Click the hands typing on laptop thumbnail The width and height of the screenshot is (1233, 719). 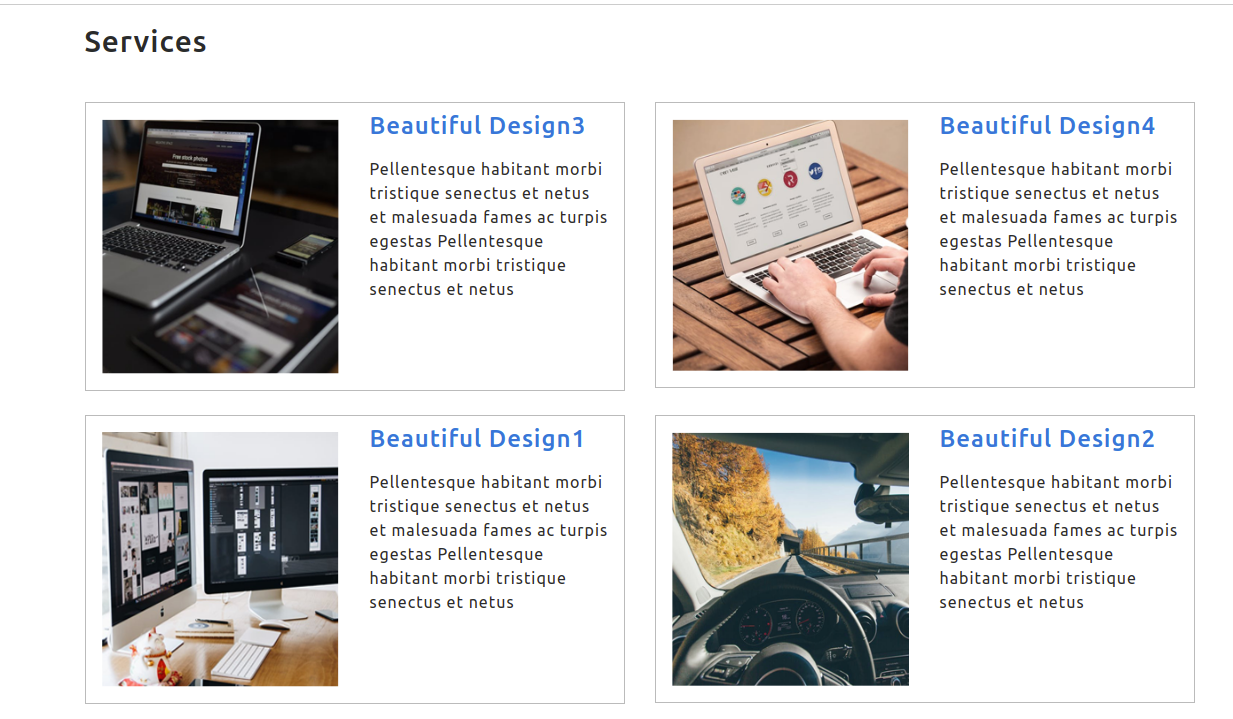point(790,245)
